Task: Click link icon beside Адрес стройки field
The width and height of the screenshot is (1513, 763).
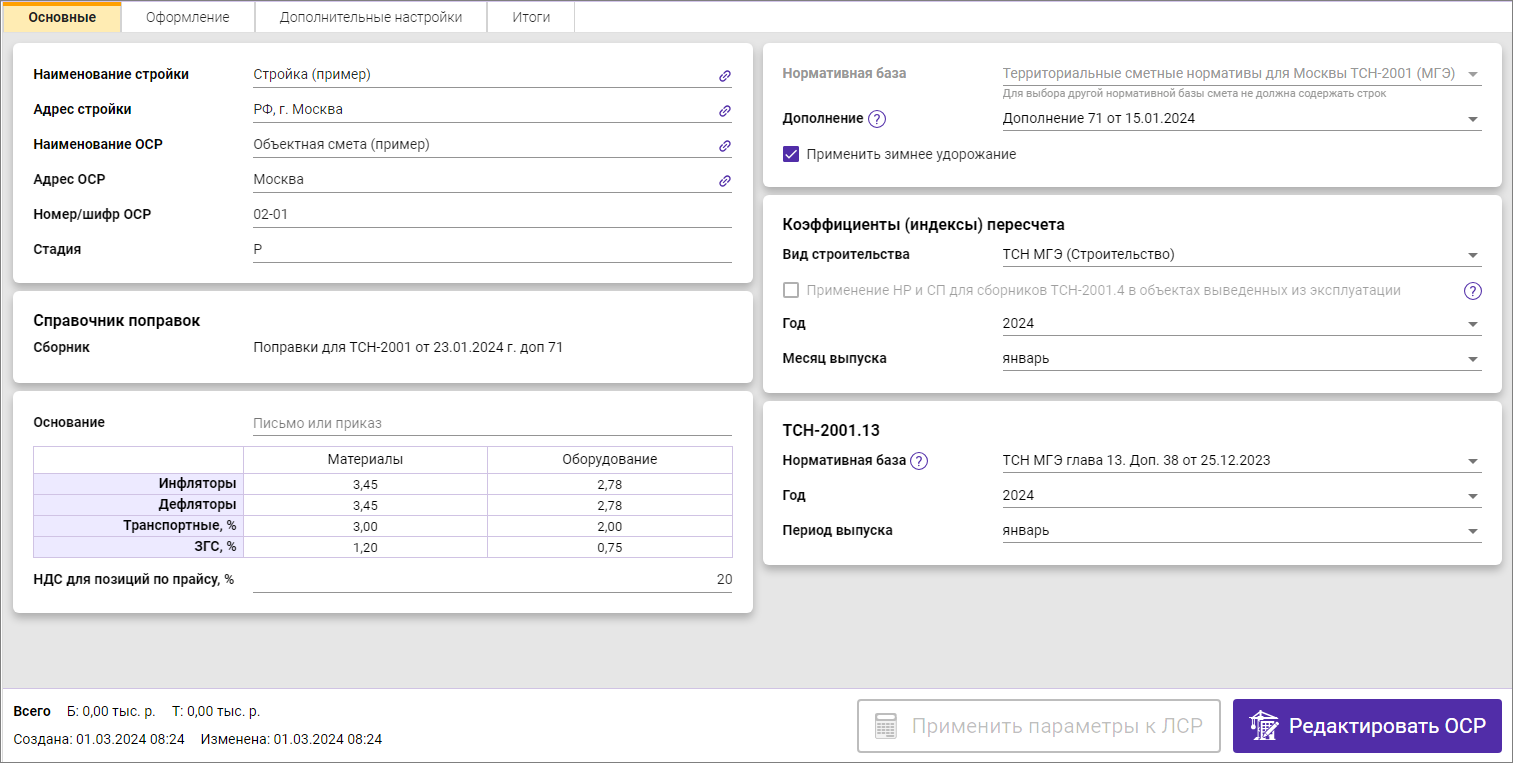Action: (725, 111)
